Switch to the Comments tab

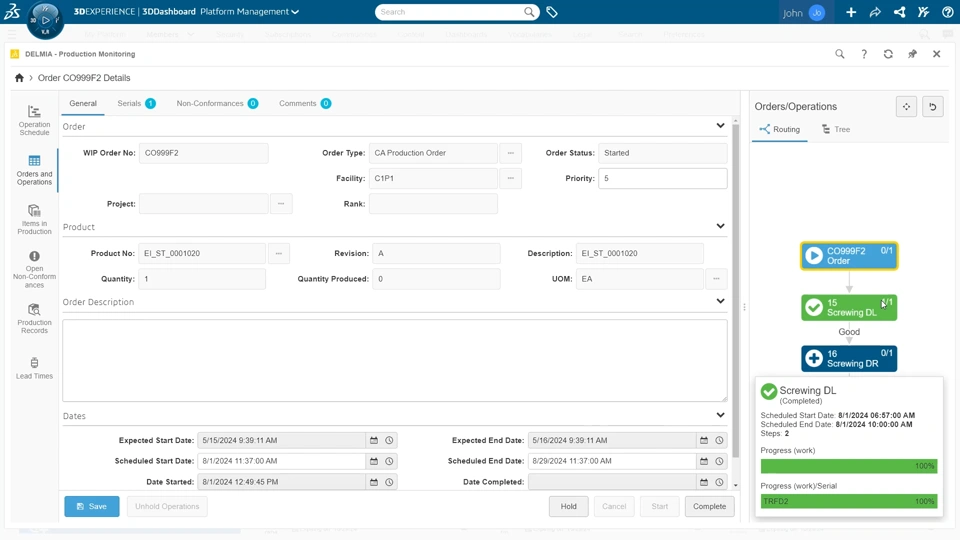305,103
